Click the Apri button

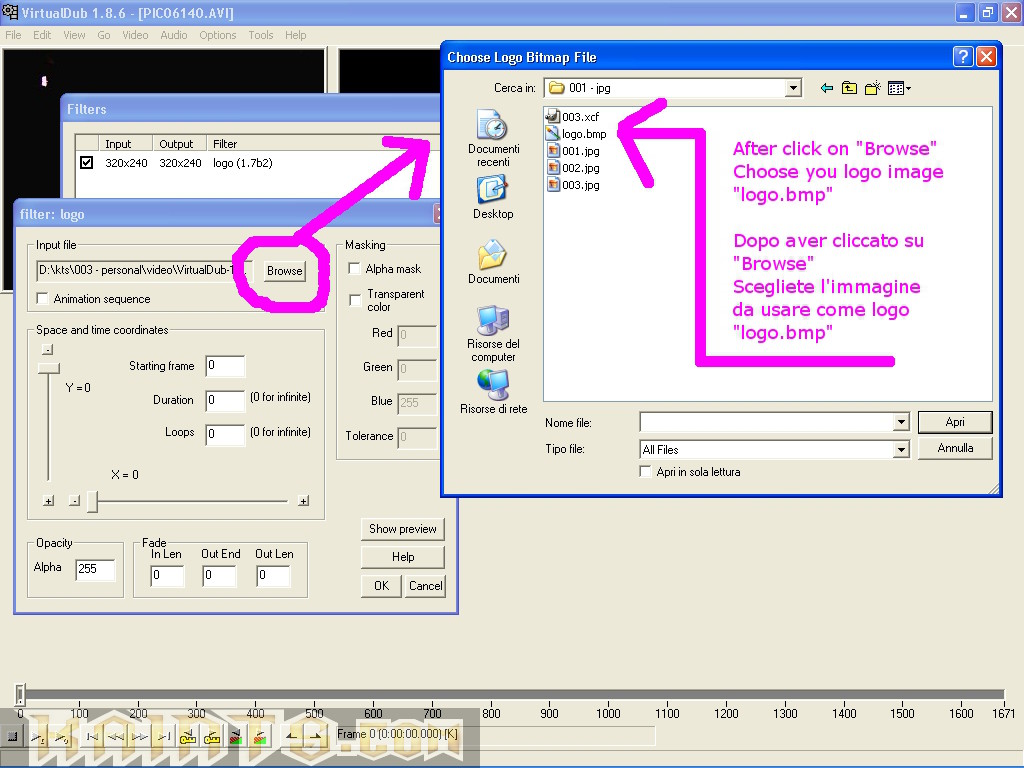955,422
